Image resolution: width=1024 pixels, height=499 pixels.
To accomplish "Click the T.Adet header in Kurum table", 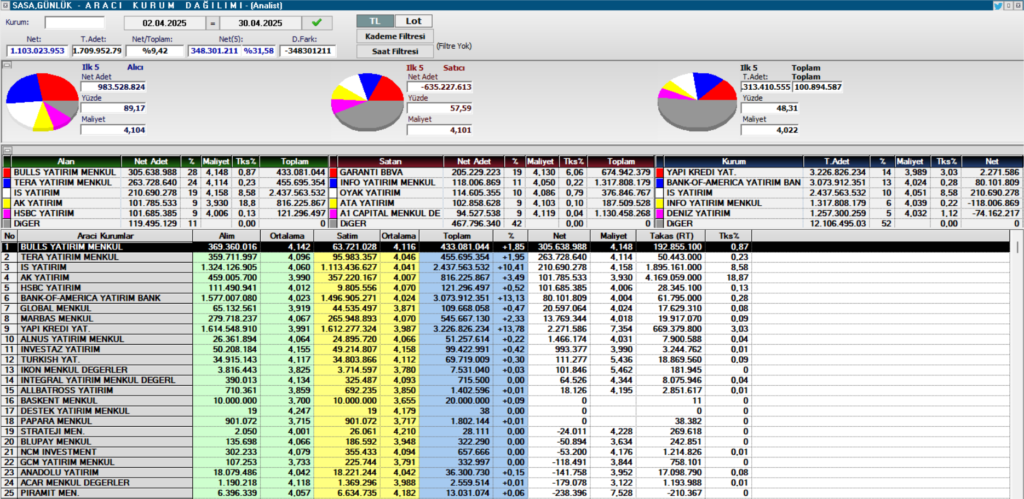I will [839, 161].
